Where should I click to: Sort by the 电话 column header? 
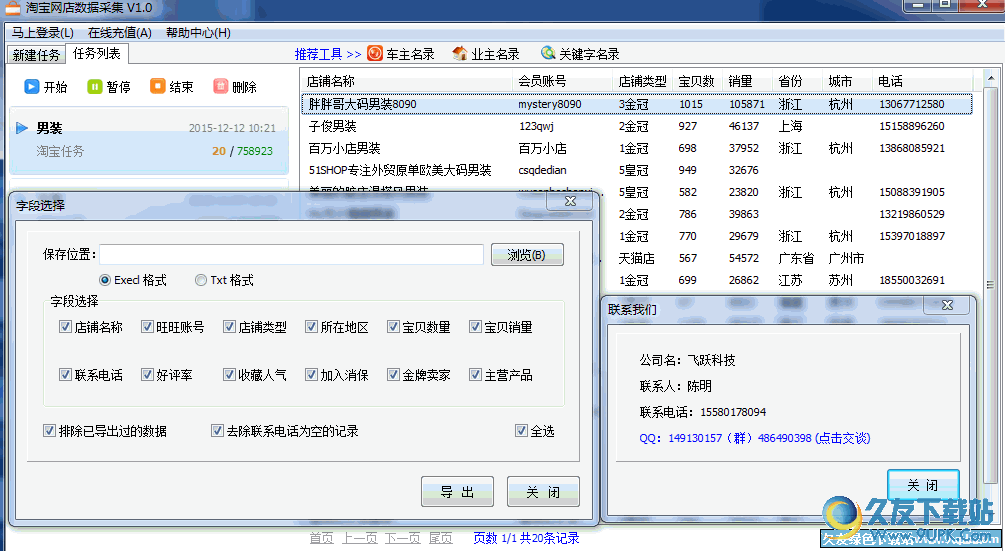(x=923, y=81)
